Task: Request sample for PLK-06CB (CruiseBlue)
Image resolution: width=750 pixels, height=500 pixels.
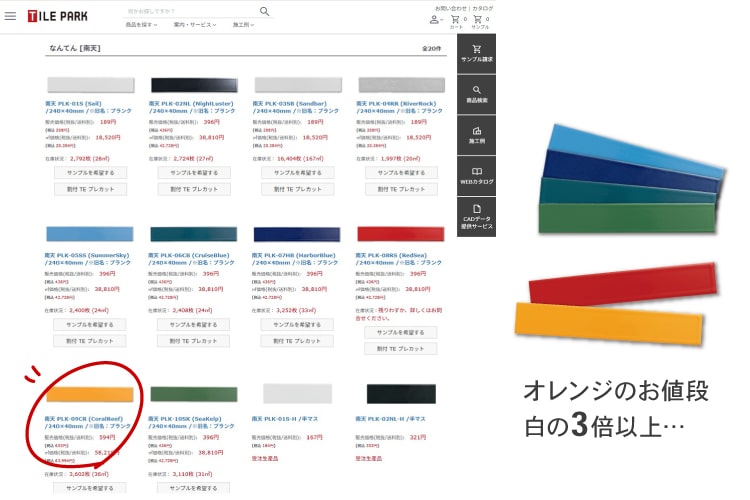Action: 193,325
